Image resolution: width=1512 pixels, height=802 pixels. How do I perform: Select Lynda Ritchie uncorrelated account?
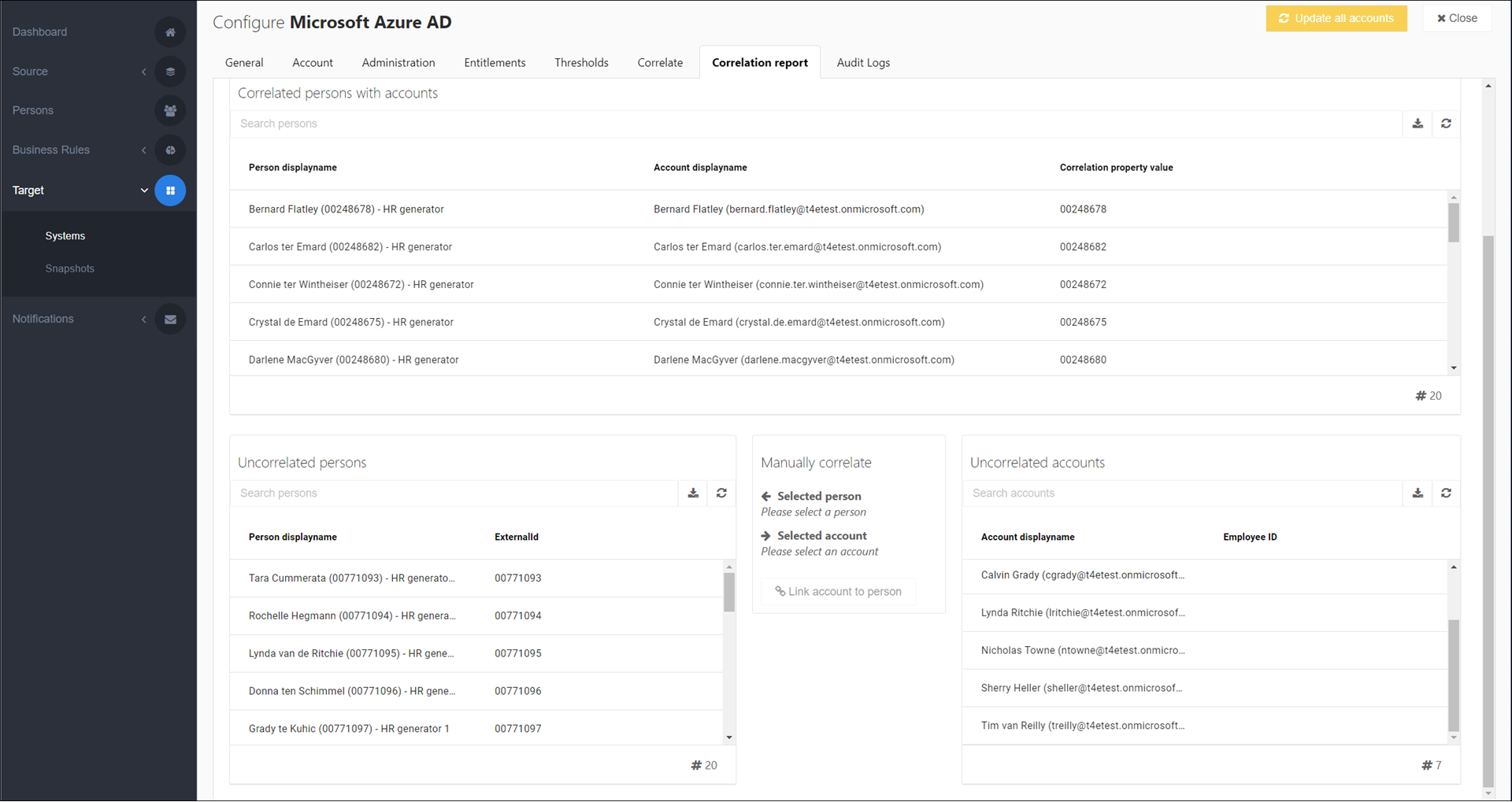(x=1205, y=613)
